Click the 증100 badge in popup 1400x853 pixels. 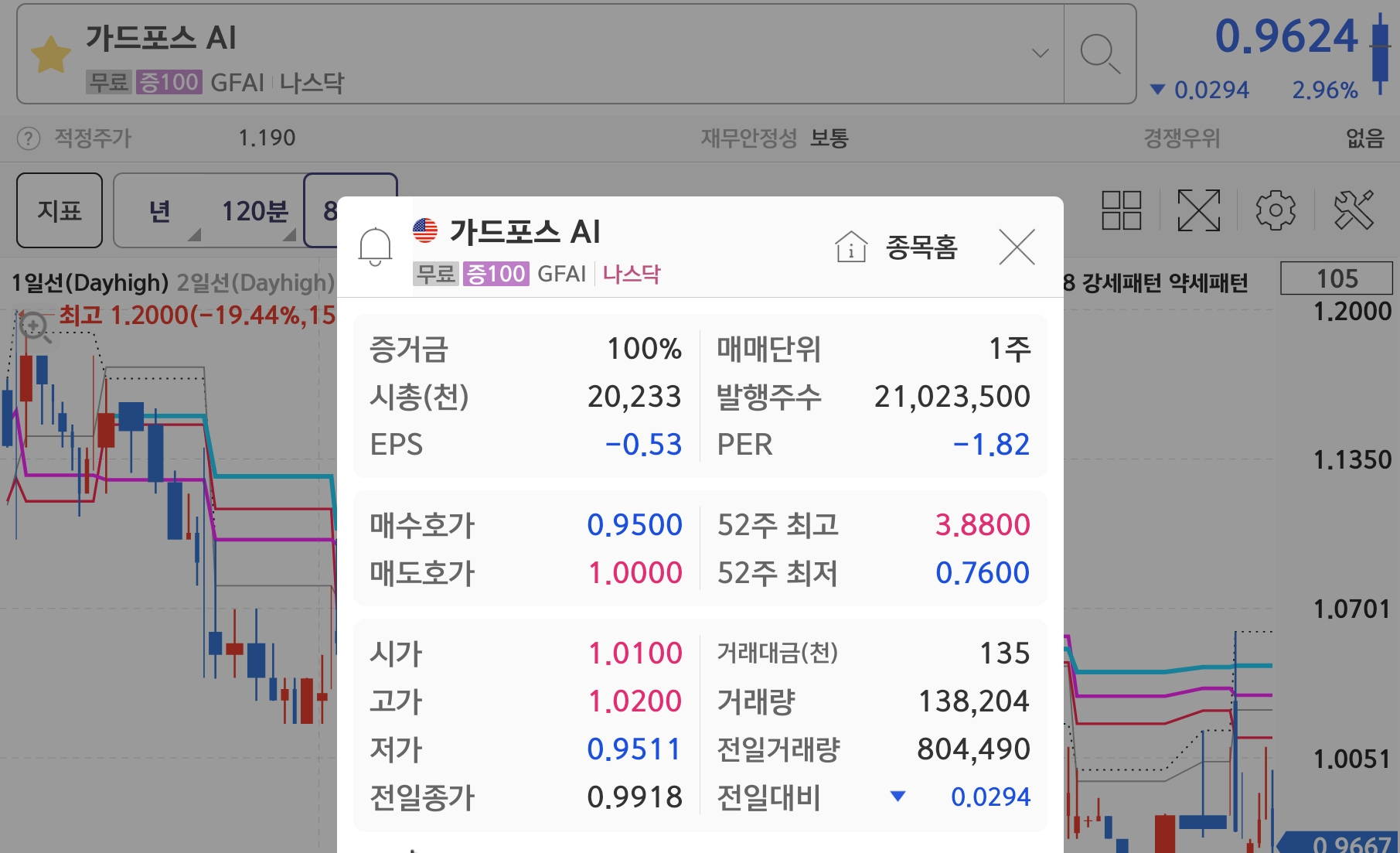tap(496, 274)
